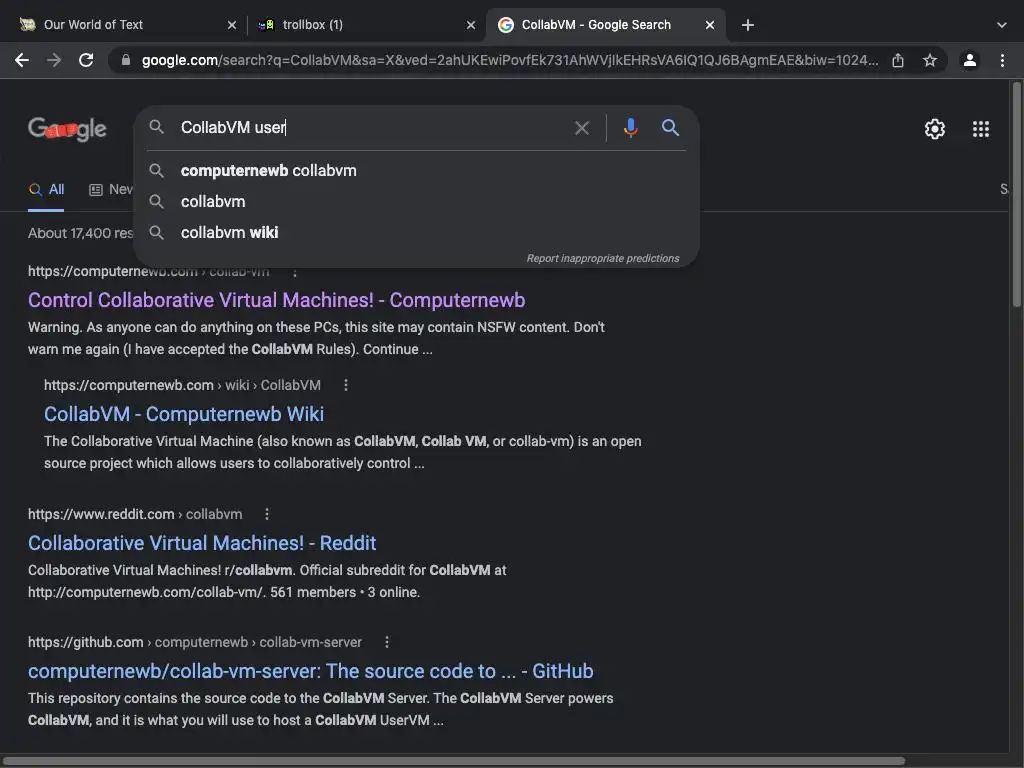Close the trollbox tab
Screen dimensions: 1024x768
(471, 25)
